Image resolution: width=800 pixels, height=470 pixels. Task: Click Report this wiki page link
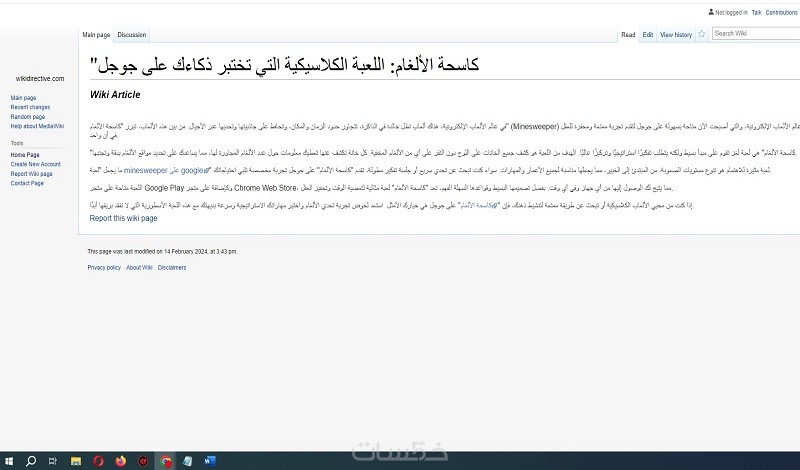pos(123,218)
